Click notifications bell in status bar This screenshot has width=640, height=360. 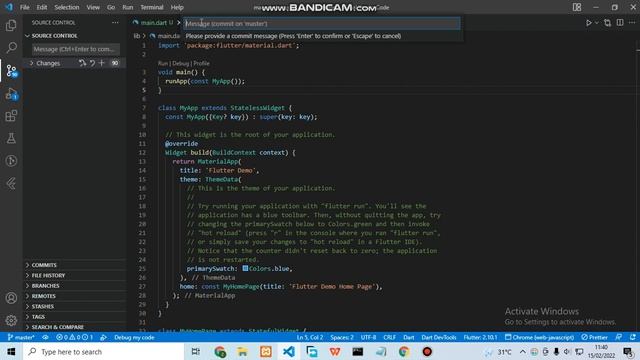[633, 338]
